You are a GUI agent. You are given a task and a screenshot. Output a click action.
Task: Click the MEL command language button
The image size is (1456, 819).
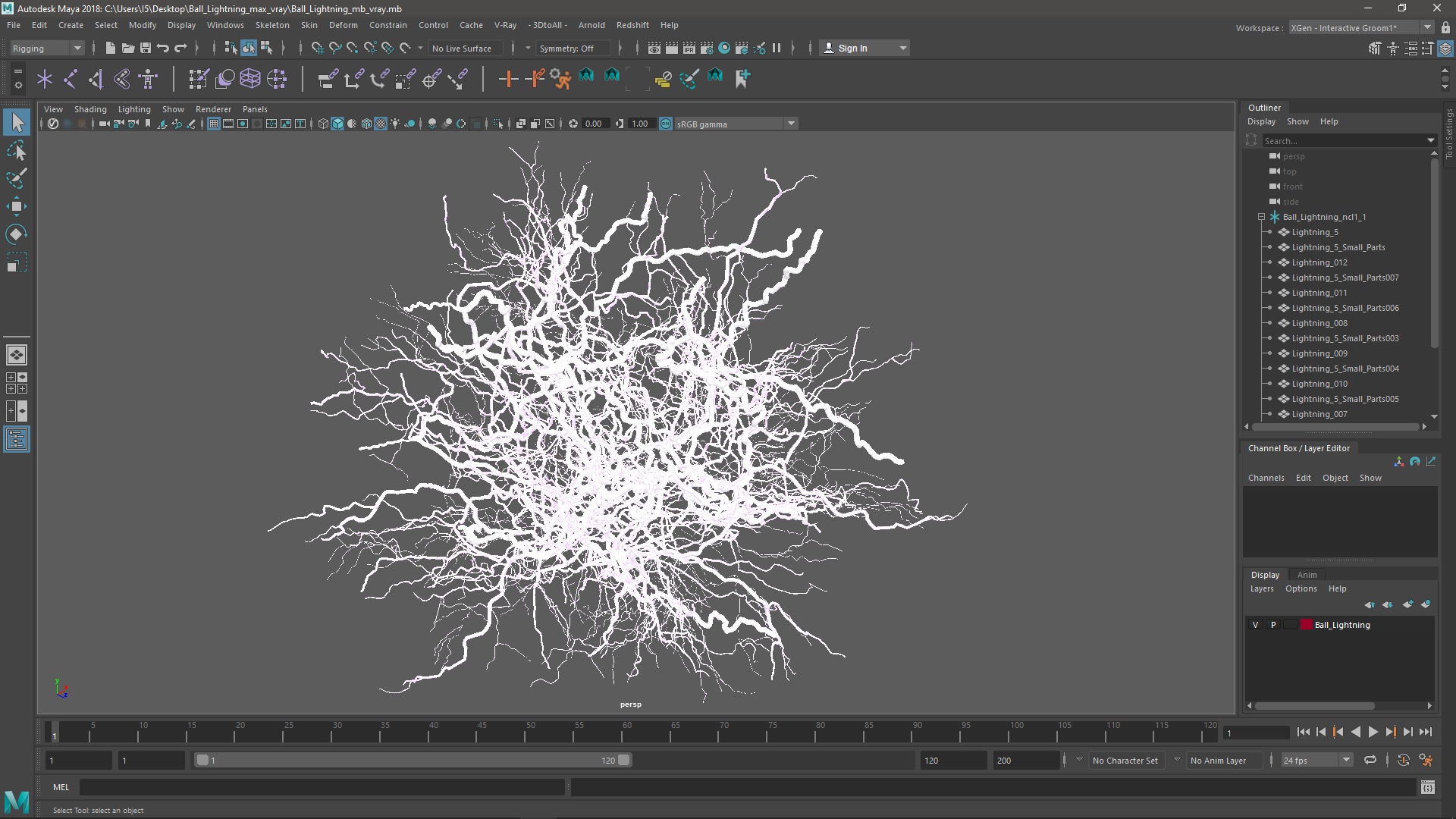coord(61,787)
